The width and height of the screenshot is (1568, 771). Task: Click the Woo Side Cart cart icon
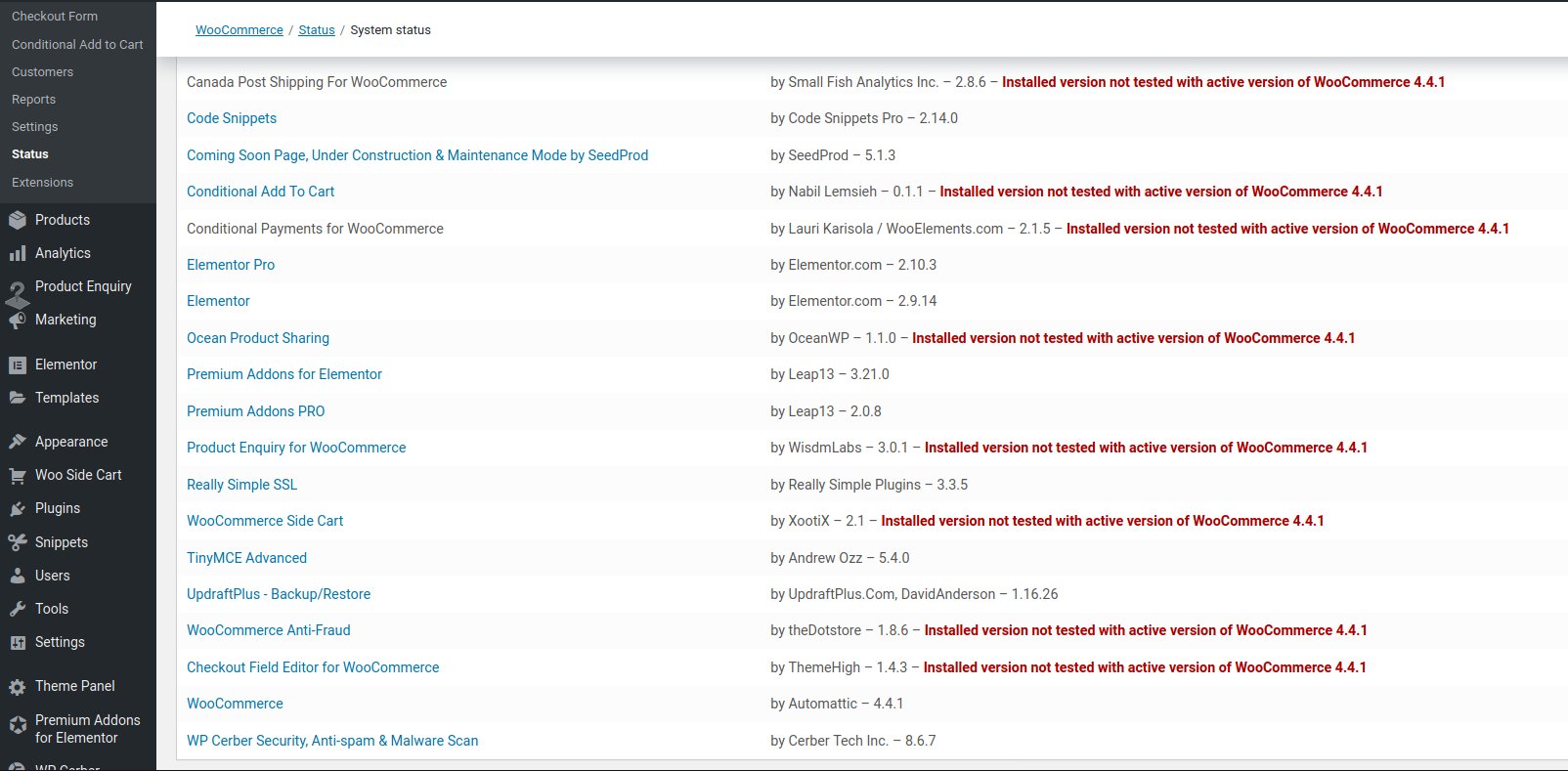18,476
